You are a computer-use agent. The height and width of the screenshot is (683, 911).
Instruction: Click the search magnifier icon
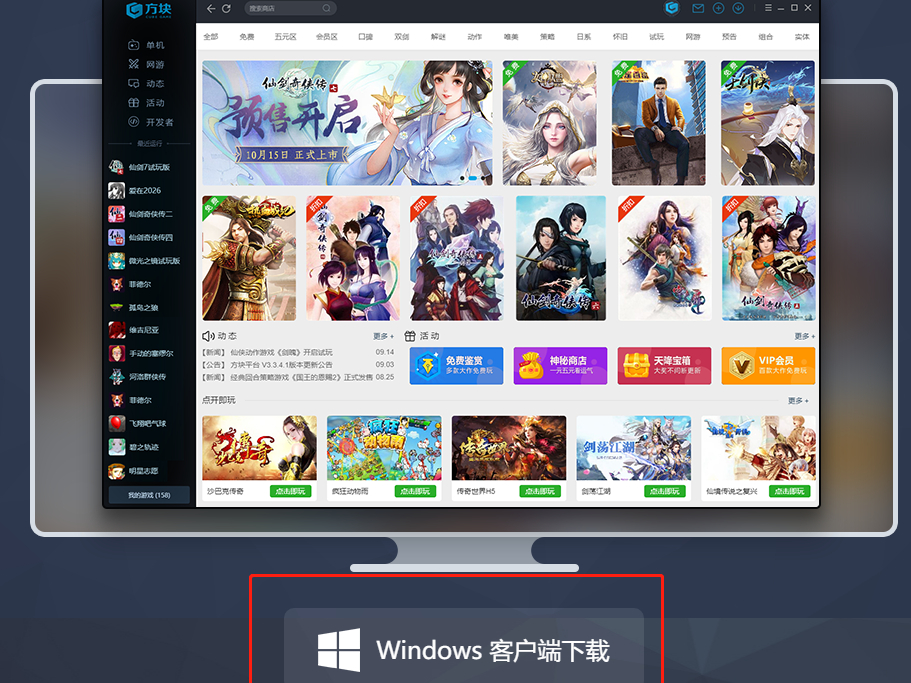(x=327, y=8)
